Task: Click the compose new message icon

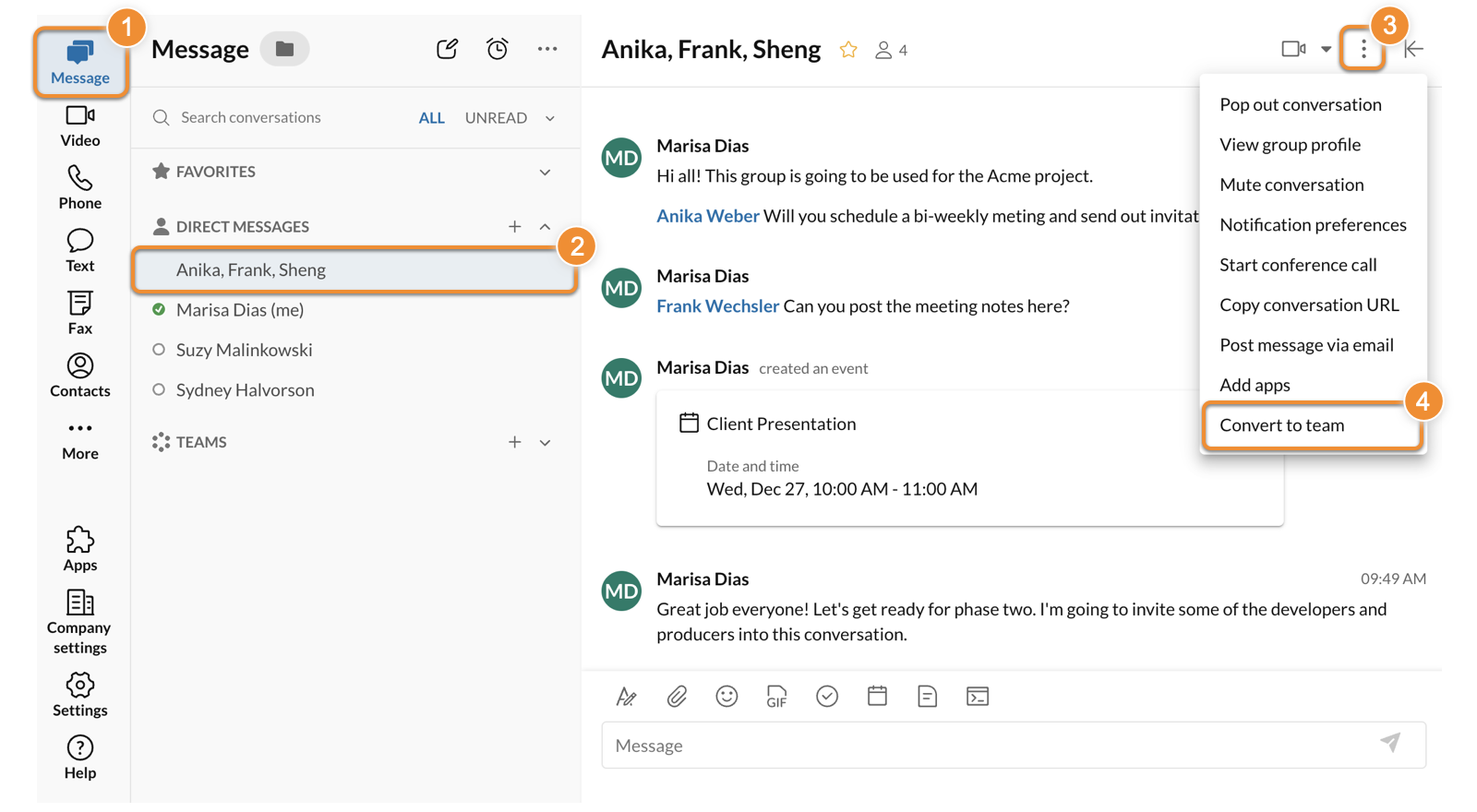Action: [447, 49]
